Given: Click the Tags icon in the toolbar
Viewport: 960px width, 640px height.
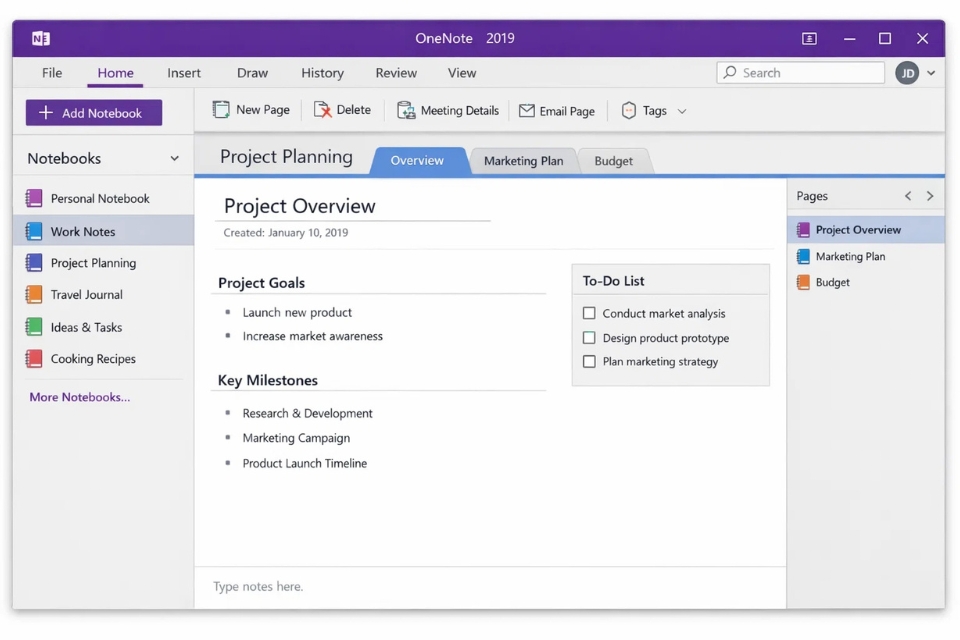Looking at the screenshot, I should pyautogui.click(x=628, y=110).
